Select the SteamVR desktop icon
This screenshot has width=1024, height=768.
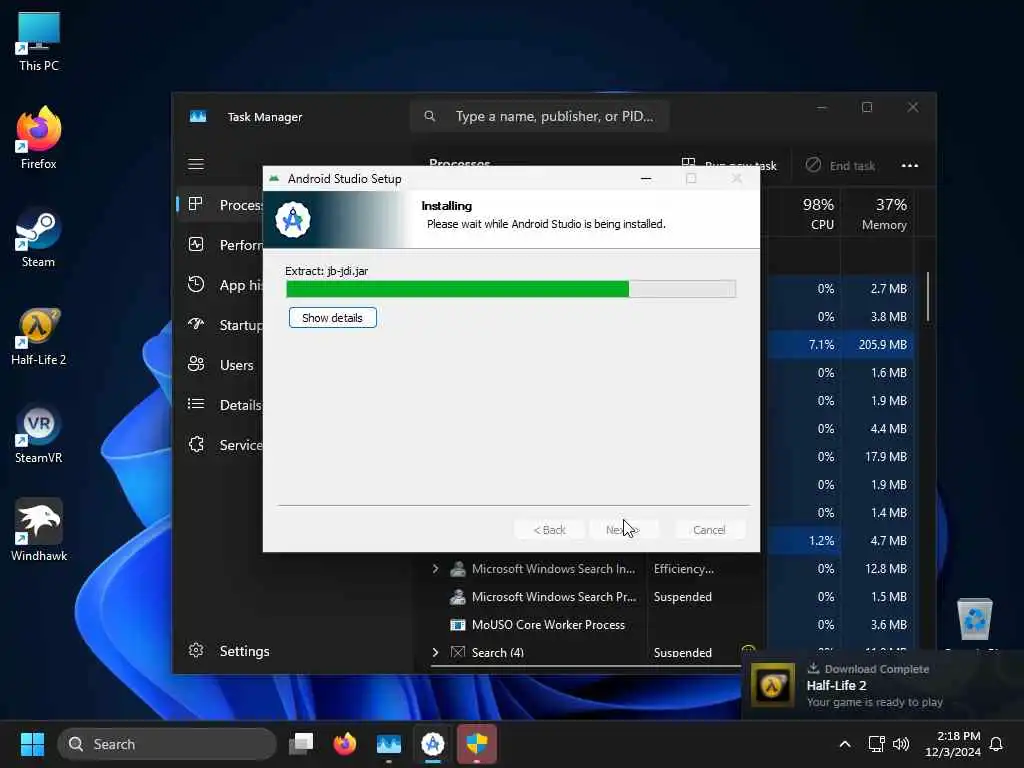[39, 434]
